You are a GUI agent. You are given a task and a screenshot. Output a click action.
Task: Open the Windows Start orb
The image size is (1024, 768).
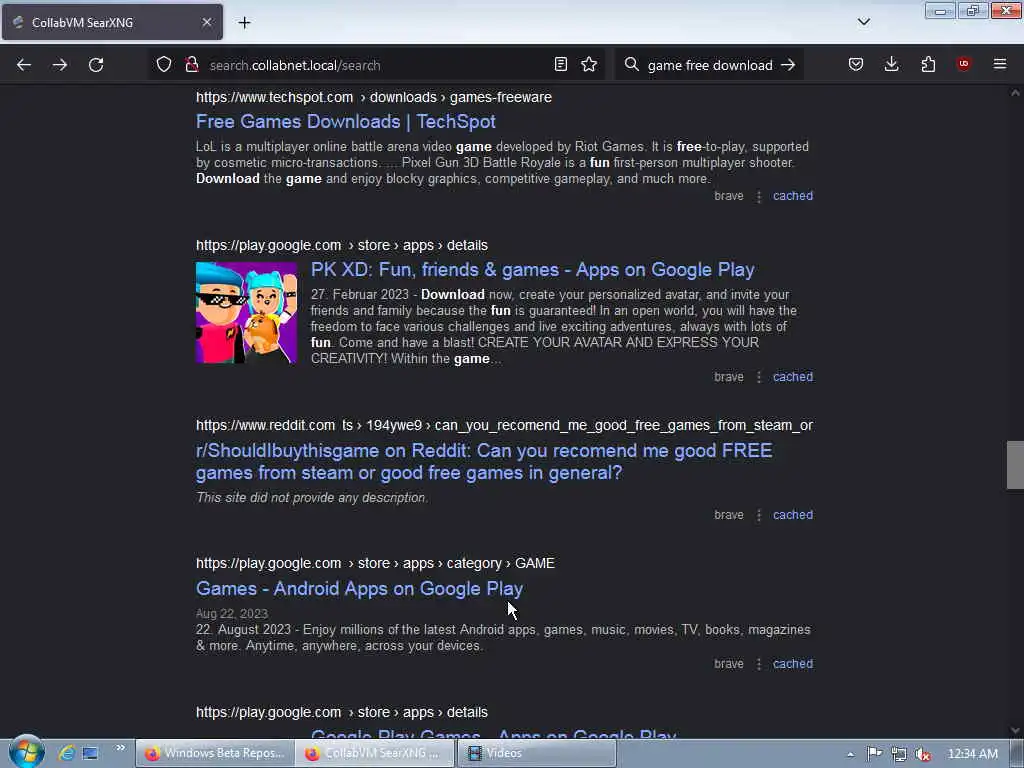(x=26, y=752)
